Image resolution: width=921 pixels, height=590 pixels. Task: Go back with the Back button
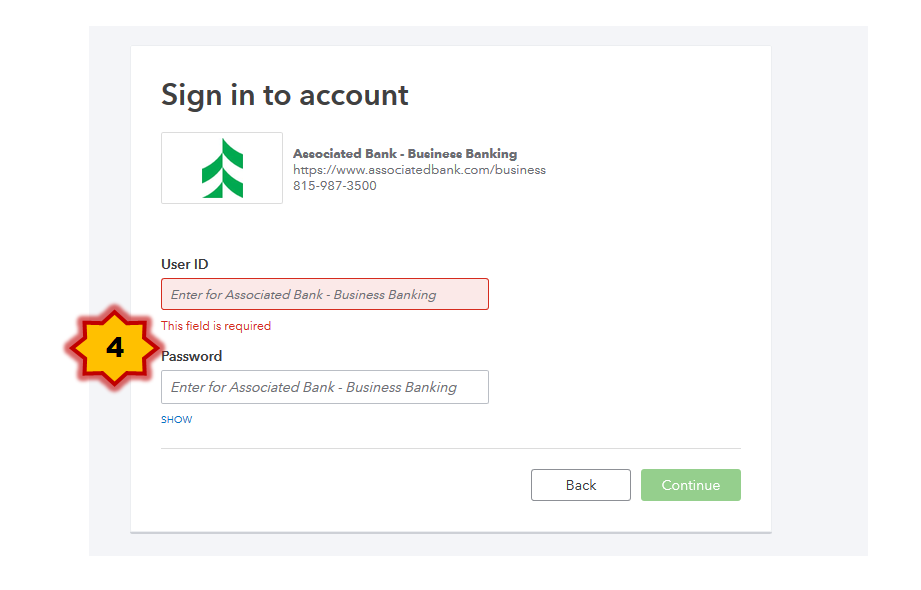point(581,485)
